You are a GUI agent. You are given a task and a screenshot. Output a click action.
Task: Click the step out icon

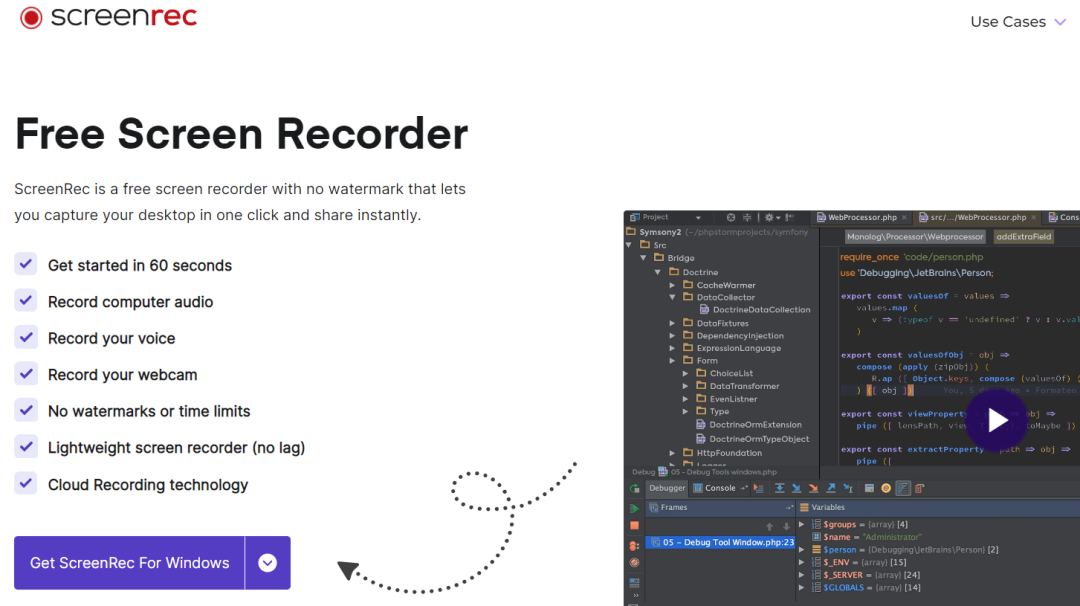pyautogui.click(x=831, y=488)
